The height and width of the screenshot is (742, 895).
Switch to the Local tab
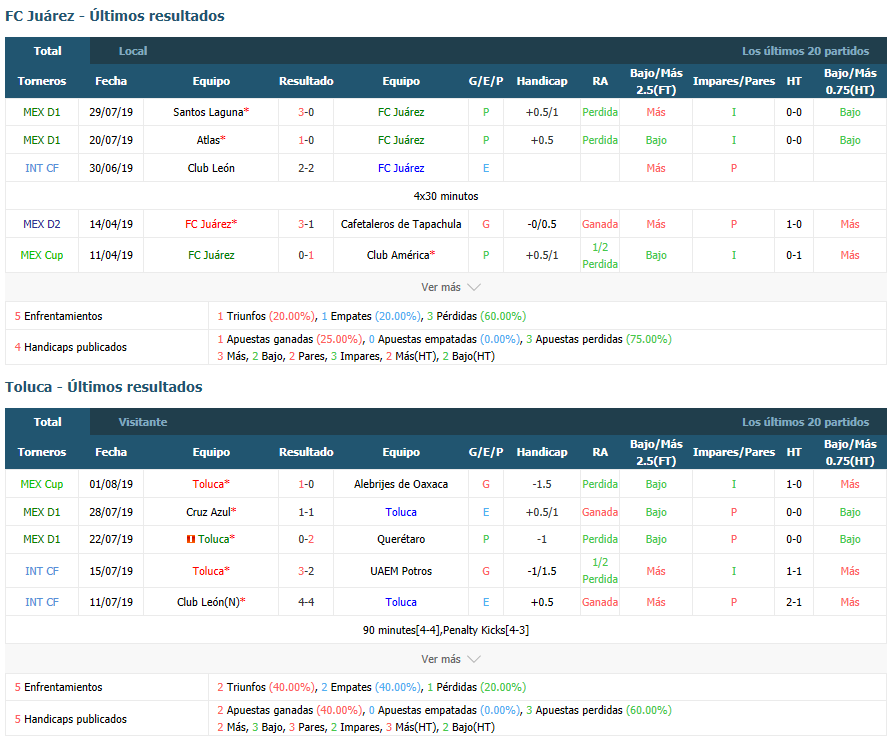(x=133, y=51)
